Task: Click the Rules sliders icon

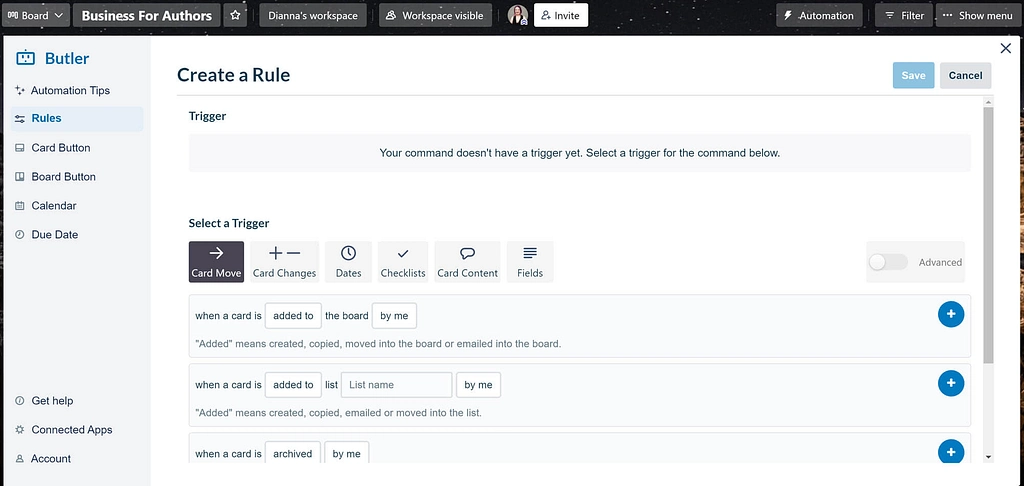Action: (x=20, y=119)
